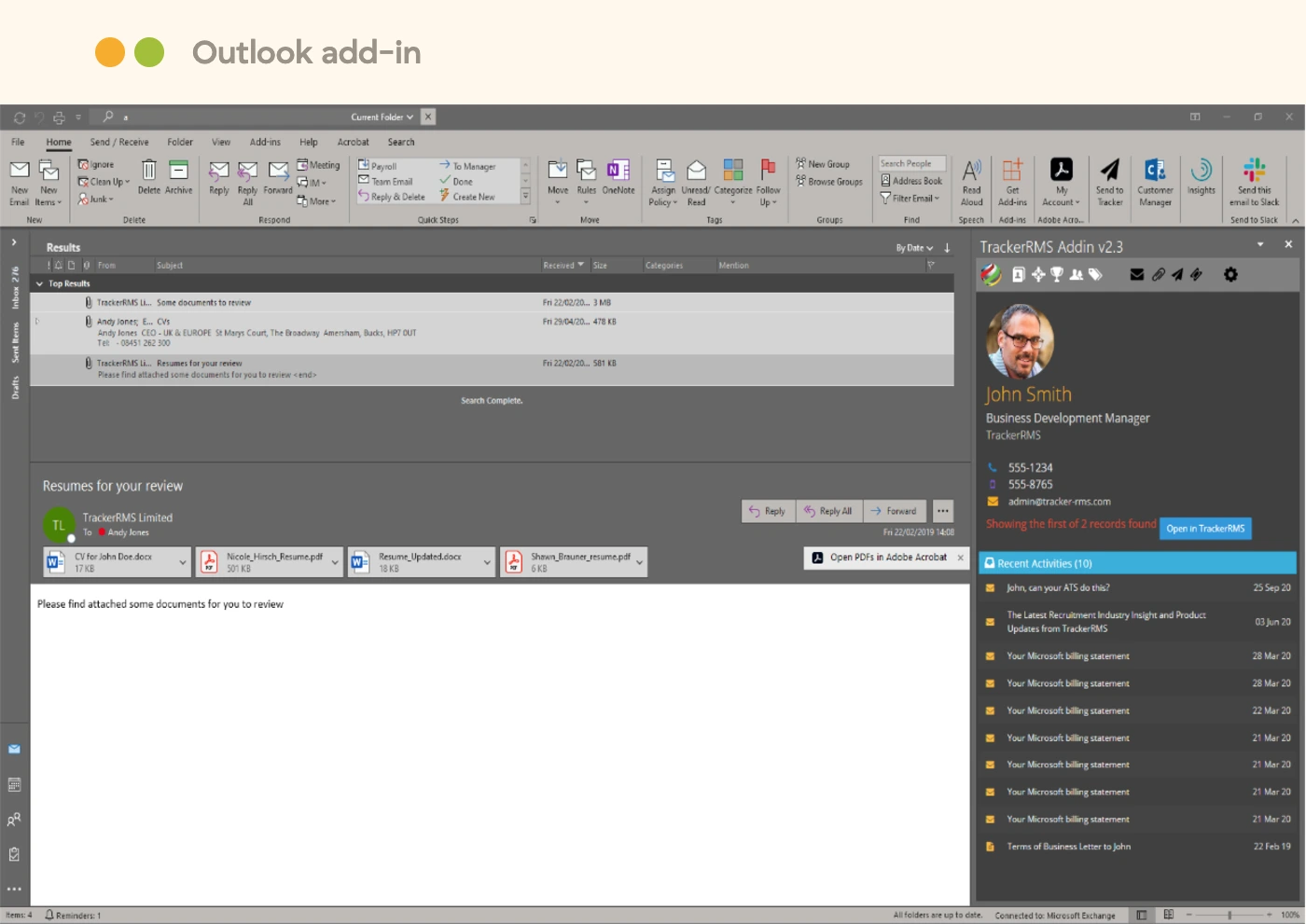Viewport: 1306px width, 924px height.
Task: Open Insights in the ribbon
Action: point(1202,177)
